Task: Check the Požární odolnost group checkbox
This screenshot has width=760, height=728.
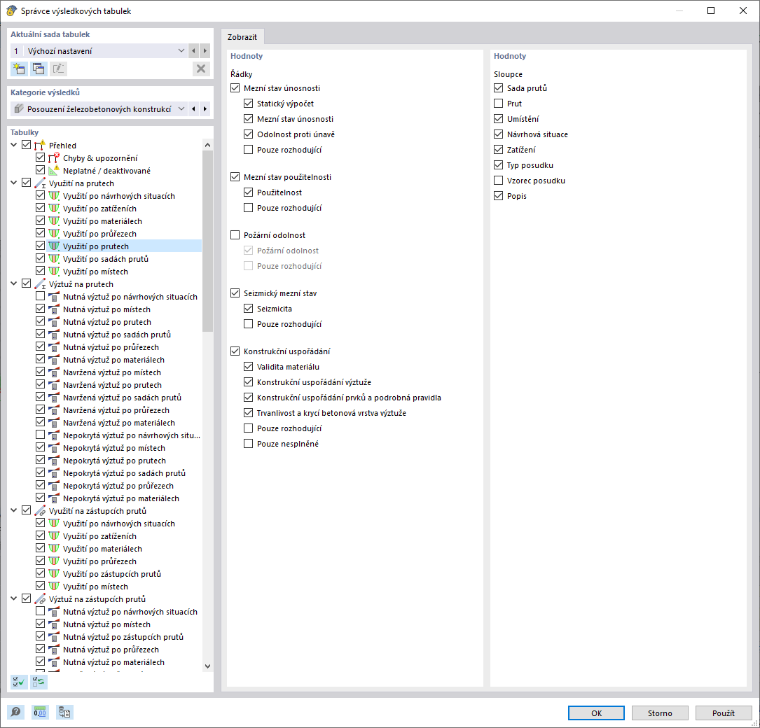Action: (235, 235)
